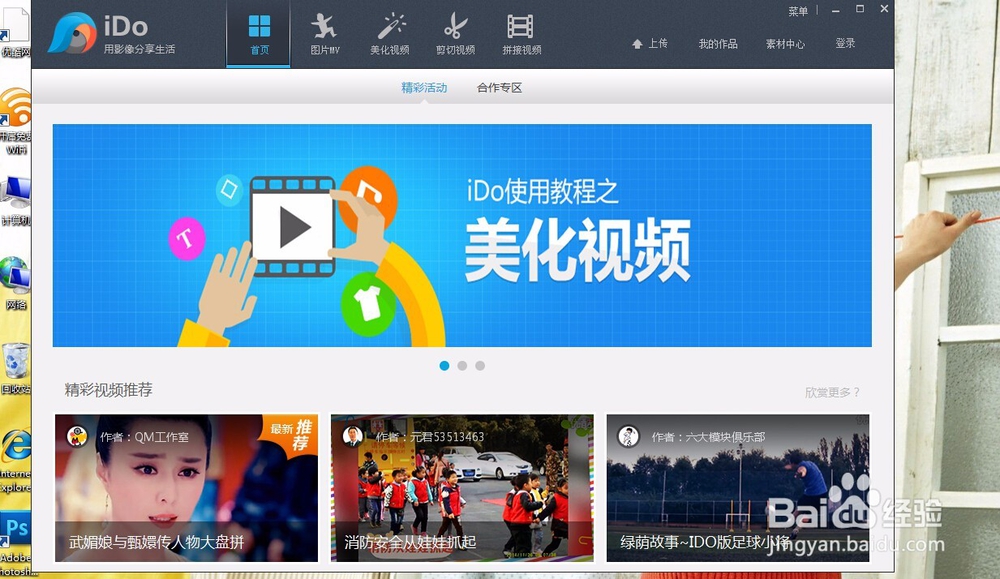Click the QM工作室 author avatar
This screenshot has height=579, width=1000.
[x=77, y=437]
